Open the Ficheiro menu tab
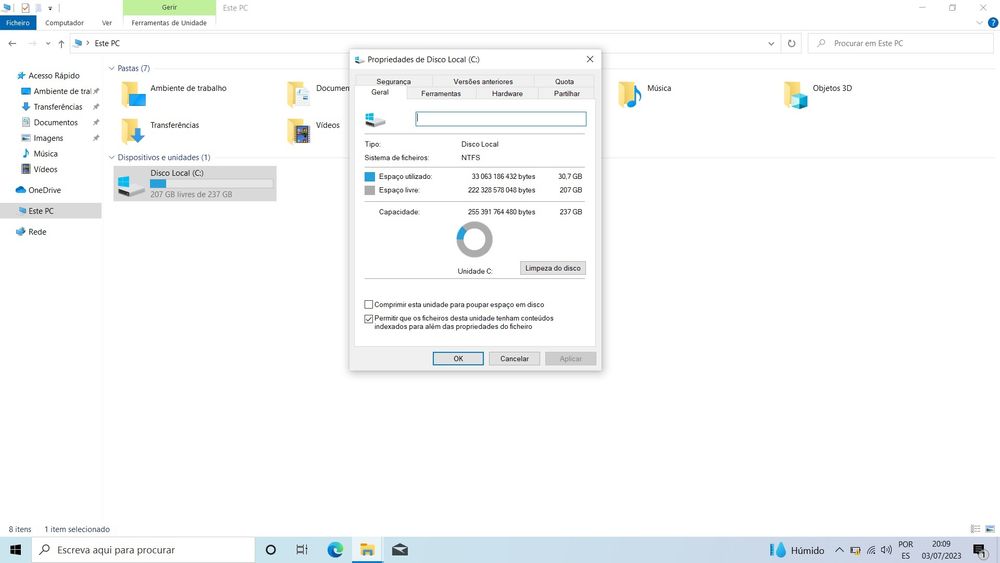Viewport: 1000px width, 563px height. 18,22
